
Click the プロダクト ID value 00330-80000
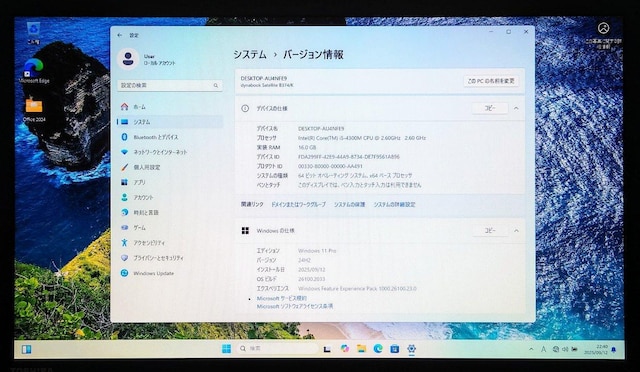[x=330, y=166]
